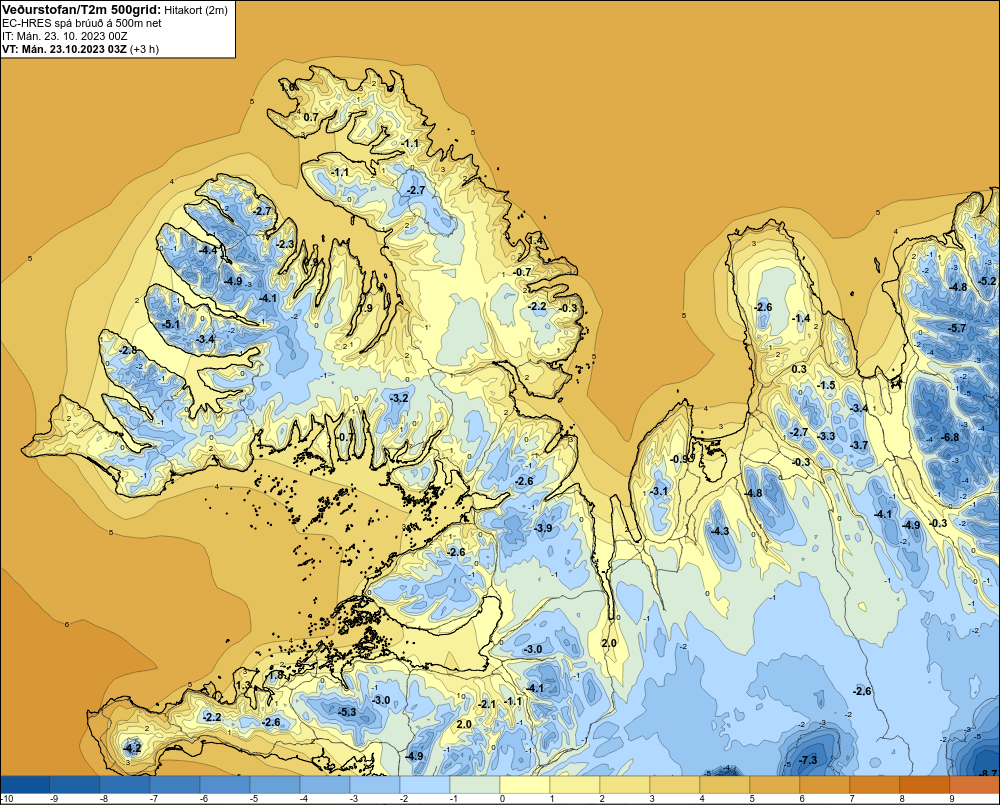This screenshot has height=805, width=1000.
Task: Click the -4.3 temperature label
Action: 720,531
